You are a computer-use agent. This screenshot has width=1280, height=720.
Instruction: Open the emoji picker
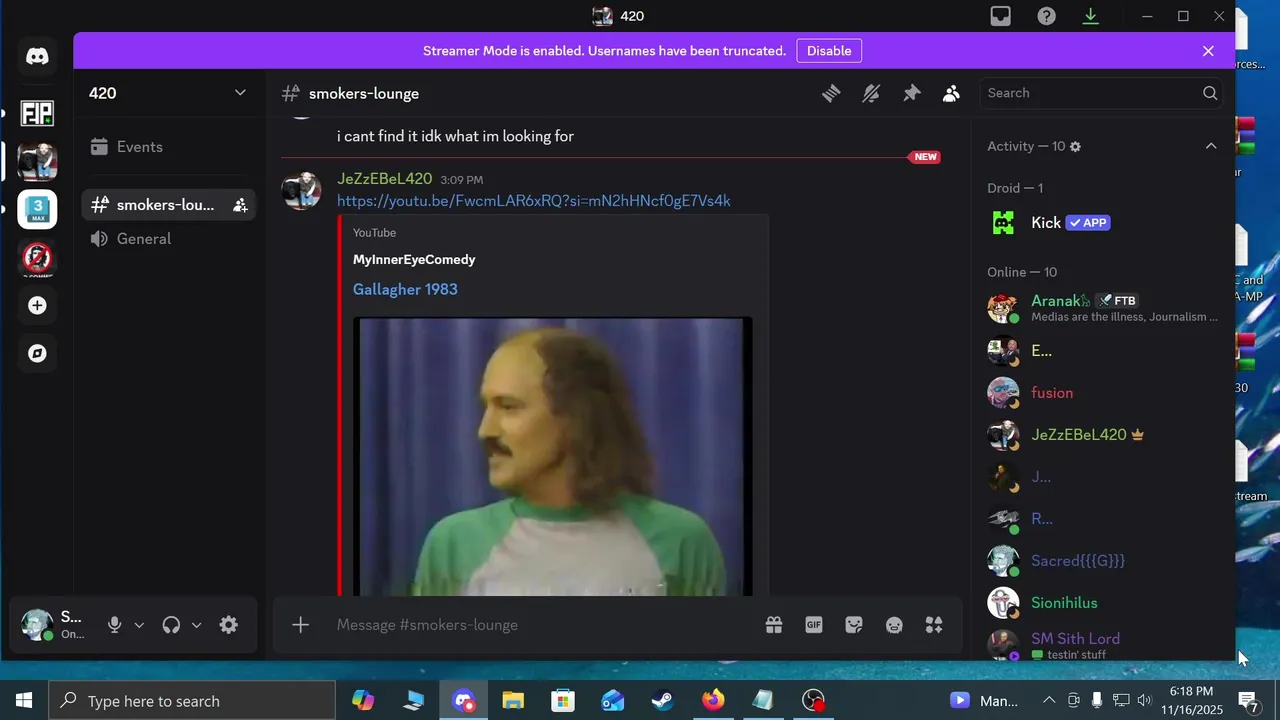click(x=894, y=625)
